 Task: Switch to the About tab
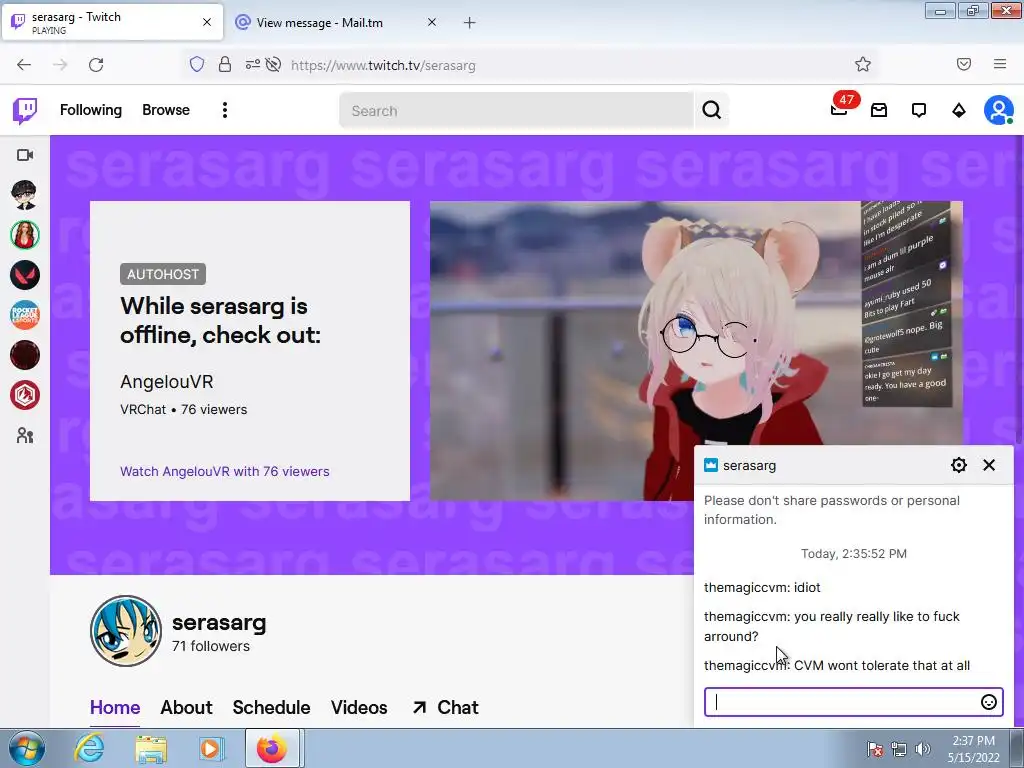coord(186,707)
